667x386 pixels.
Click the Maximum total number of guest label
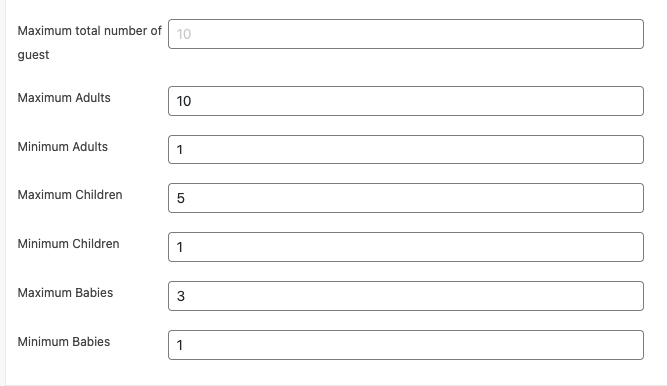(x=89, y=43)
